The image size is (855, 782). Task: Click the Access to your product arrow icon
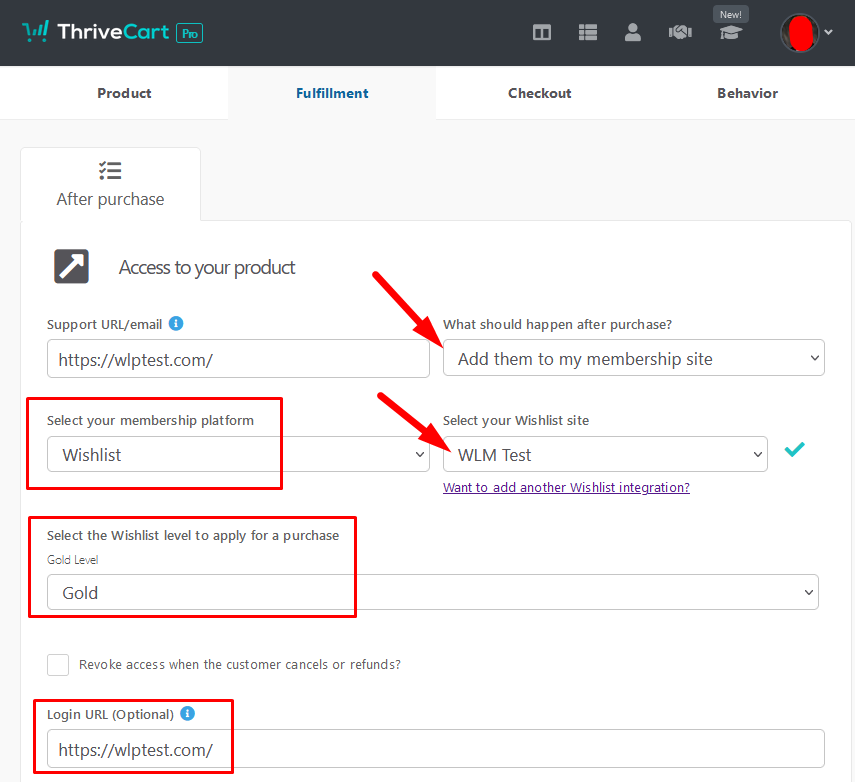coord(71,267)
